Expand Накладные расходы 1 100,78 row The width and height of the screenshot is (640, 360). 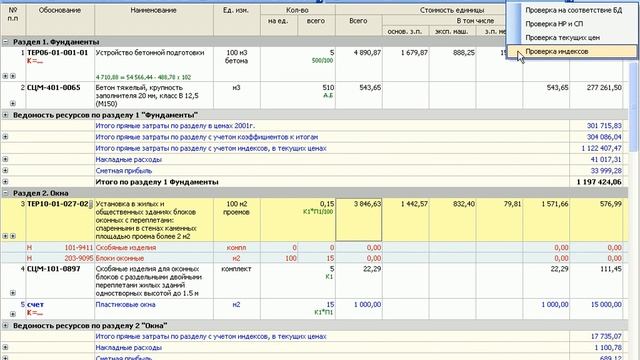5,348
